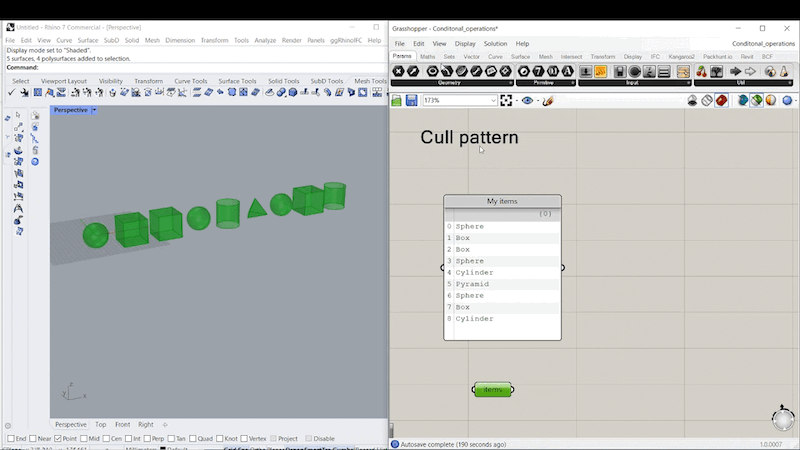
Task: Add the round Button input component icon
Action: point(635,71)
